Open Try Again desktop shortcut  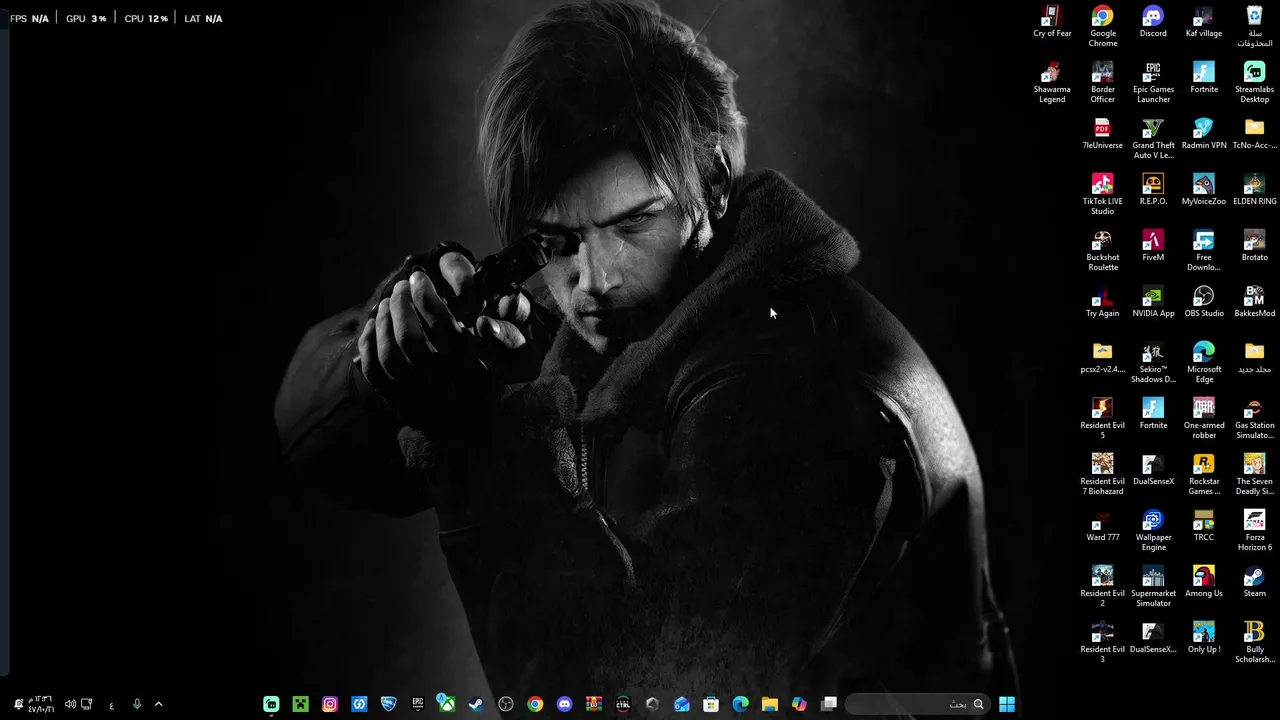pos(1102,302)
